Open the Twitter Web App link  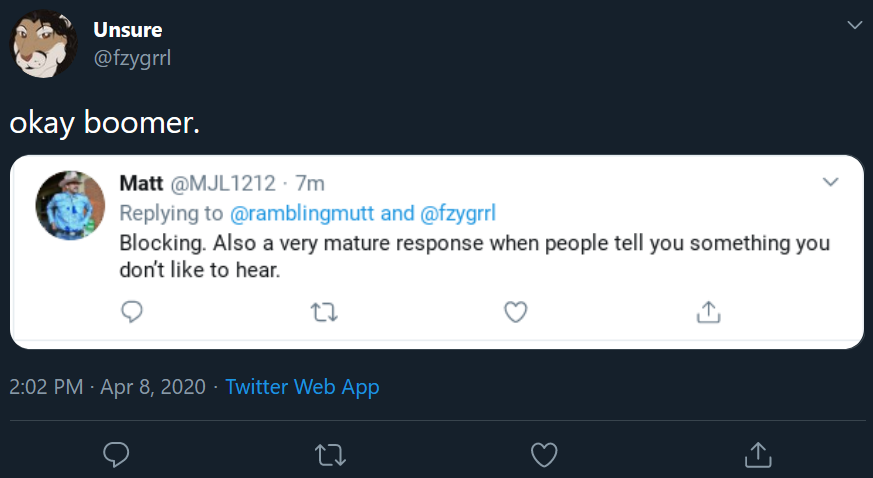click(x=302, y=387)
